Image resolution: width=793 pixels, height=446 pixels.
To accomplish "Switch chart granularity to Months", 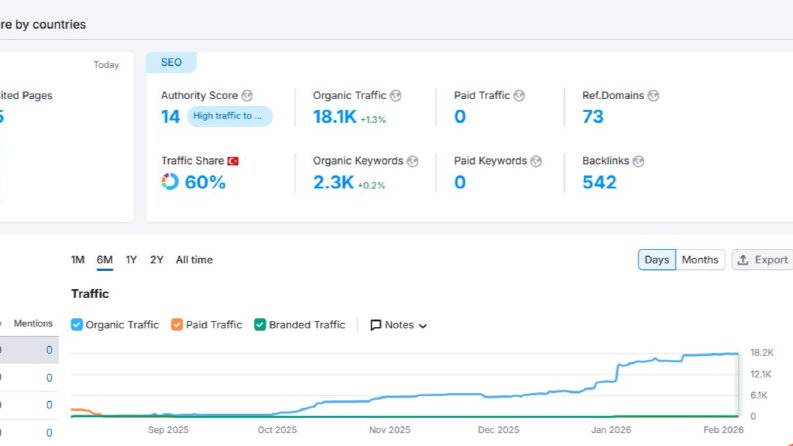I will pos(700,260).
